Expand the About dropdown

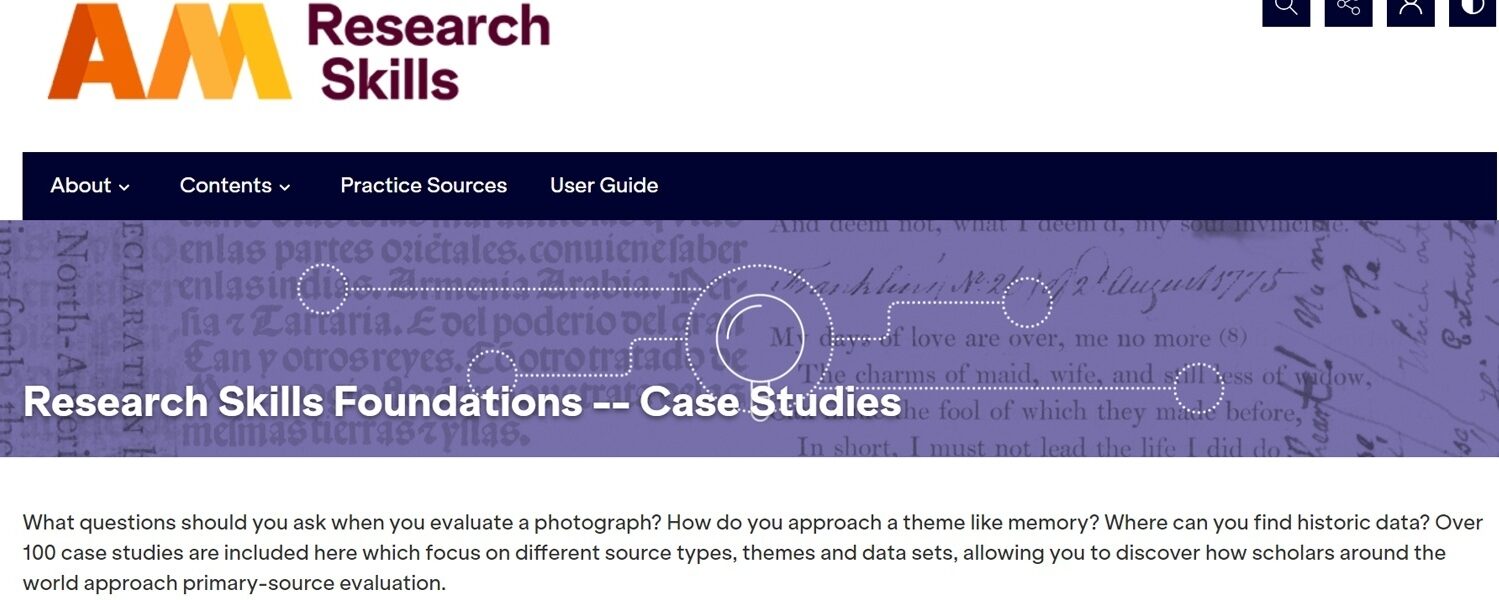[x=90, y=185]
